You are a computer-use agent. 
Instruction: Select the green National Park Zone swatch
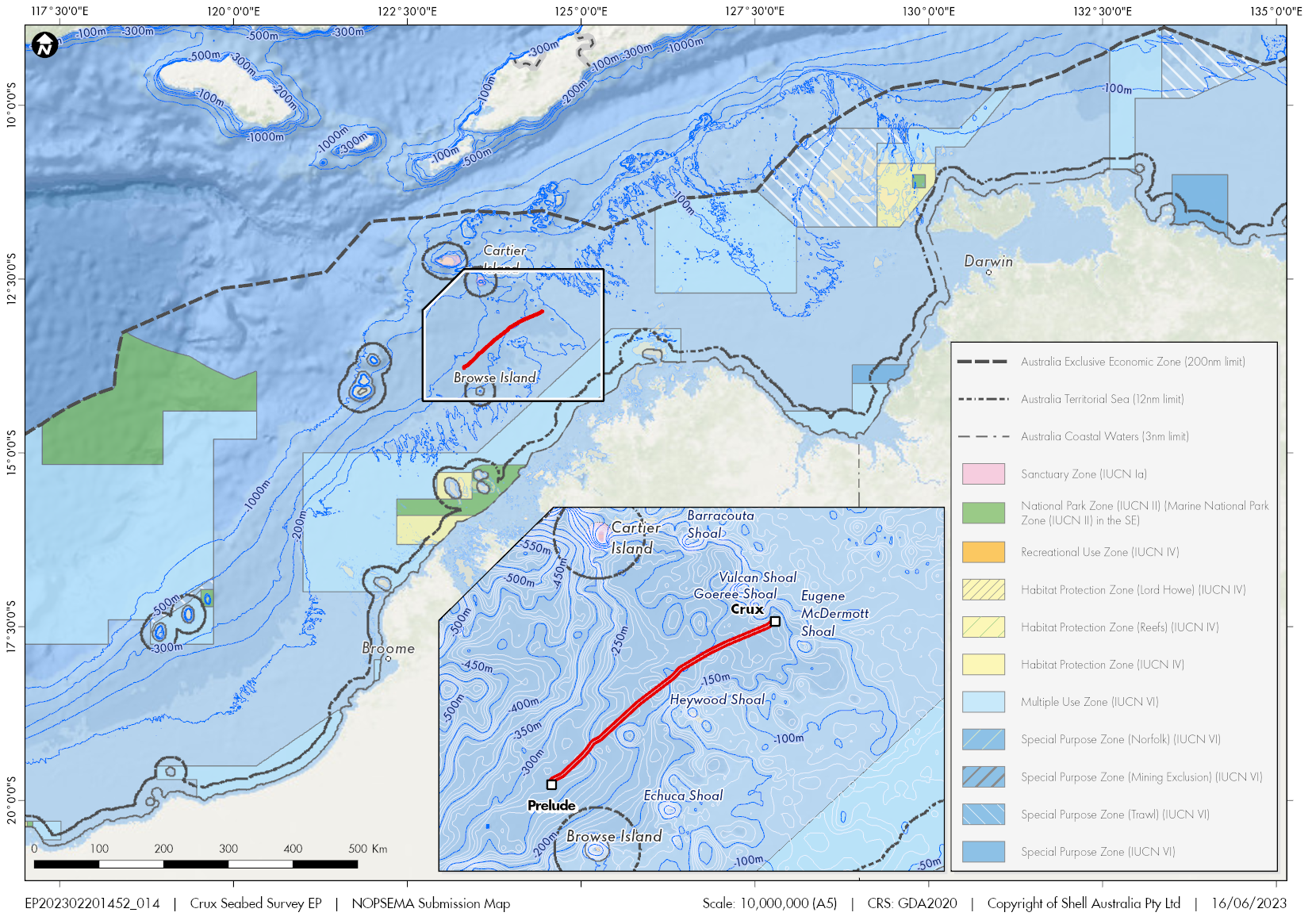(x=983, y=513)
